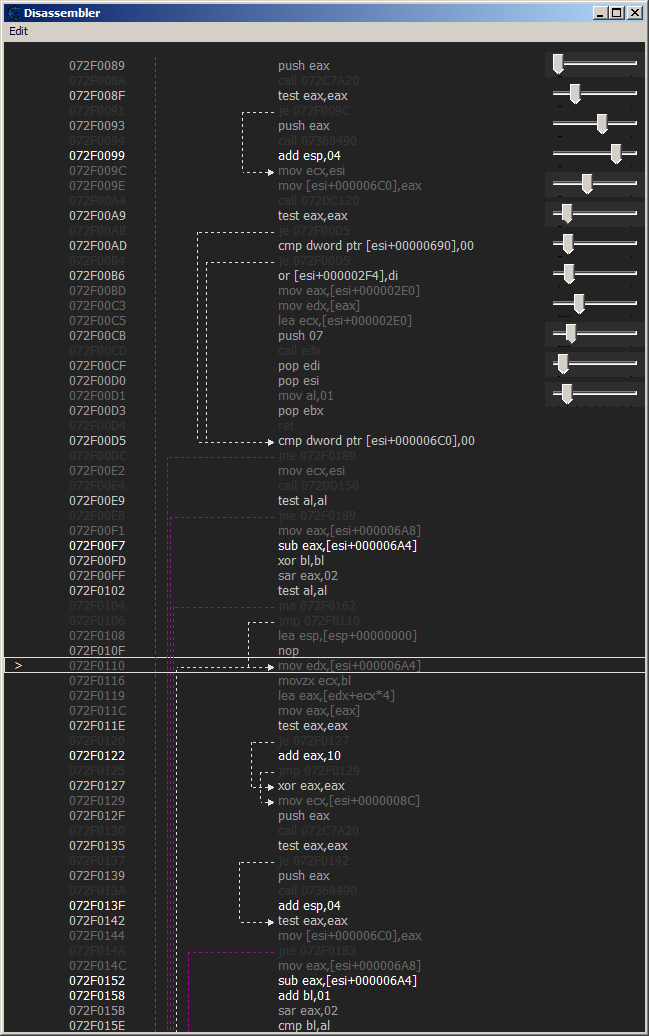Select address 072F015B
This screenshot has height=1036, width=649.
[x=97, y=1011]
